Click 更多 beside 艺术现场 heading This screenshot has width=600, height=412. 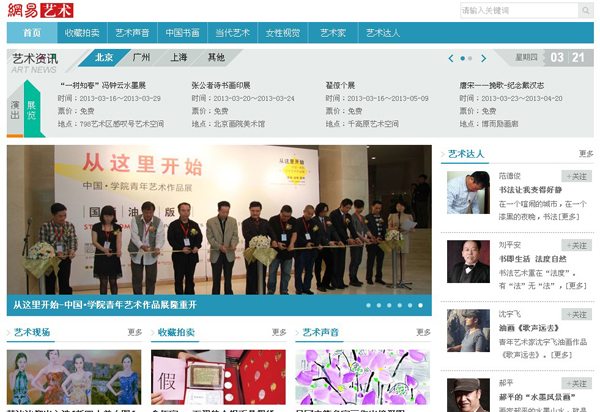point(135,332)
